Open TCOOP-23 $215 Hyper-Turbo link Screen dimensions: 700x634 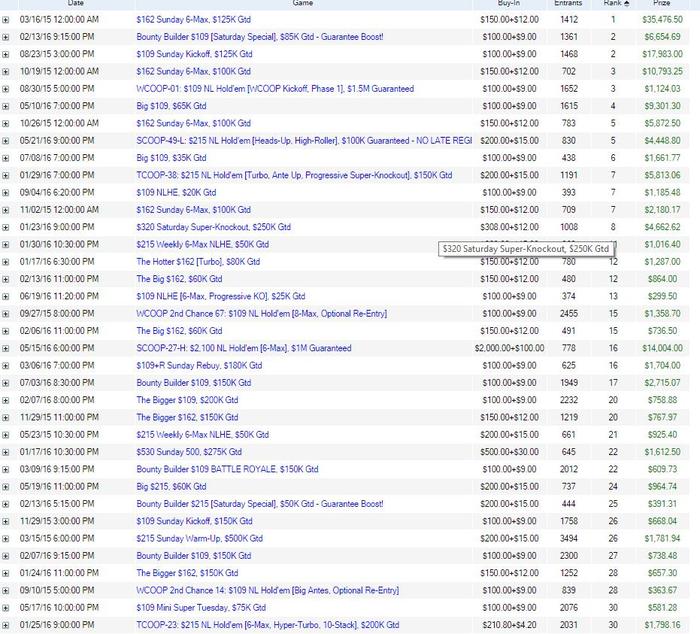click(x=268, y=625)
